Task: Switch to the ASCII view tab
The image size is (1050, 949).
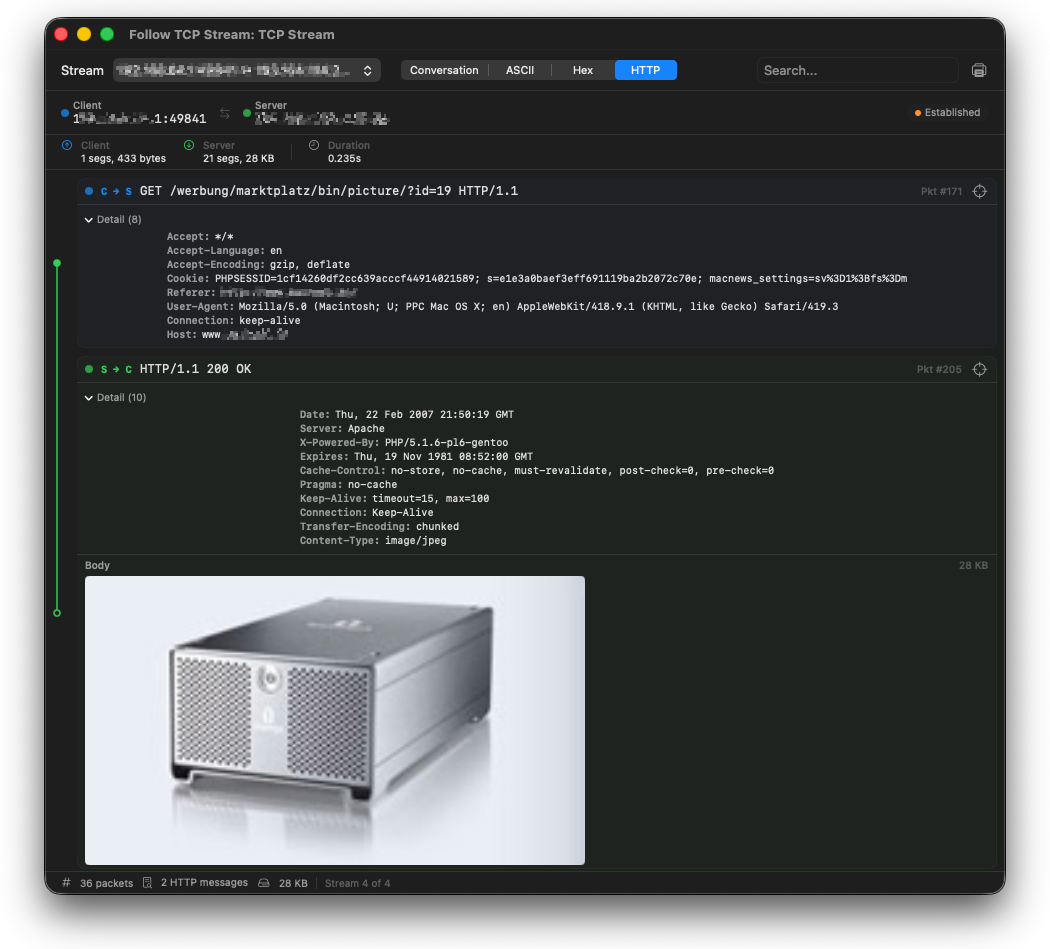Action: pyautogui.click(x=520, y=70)
